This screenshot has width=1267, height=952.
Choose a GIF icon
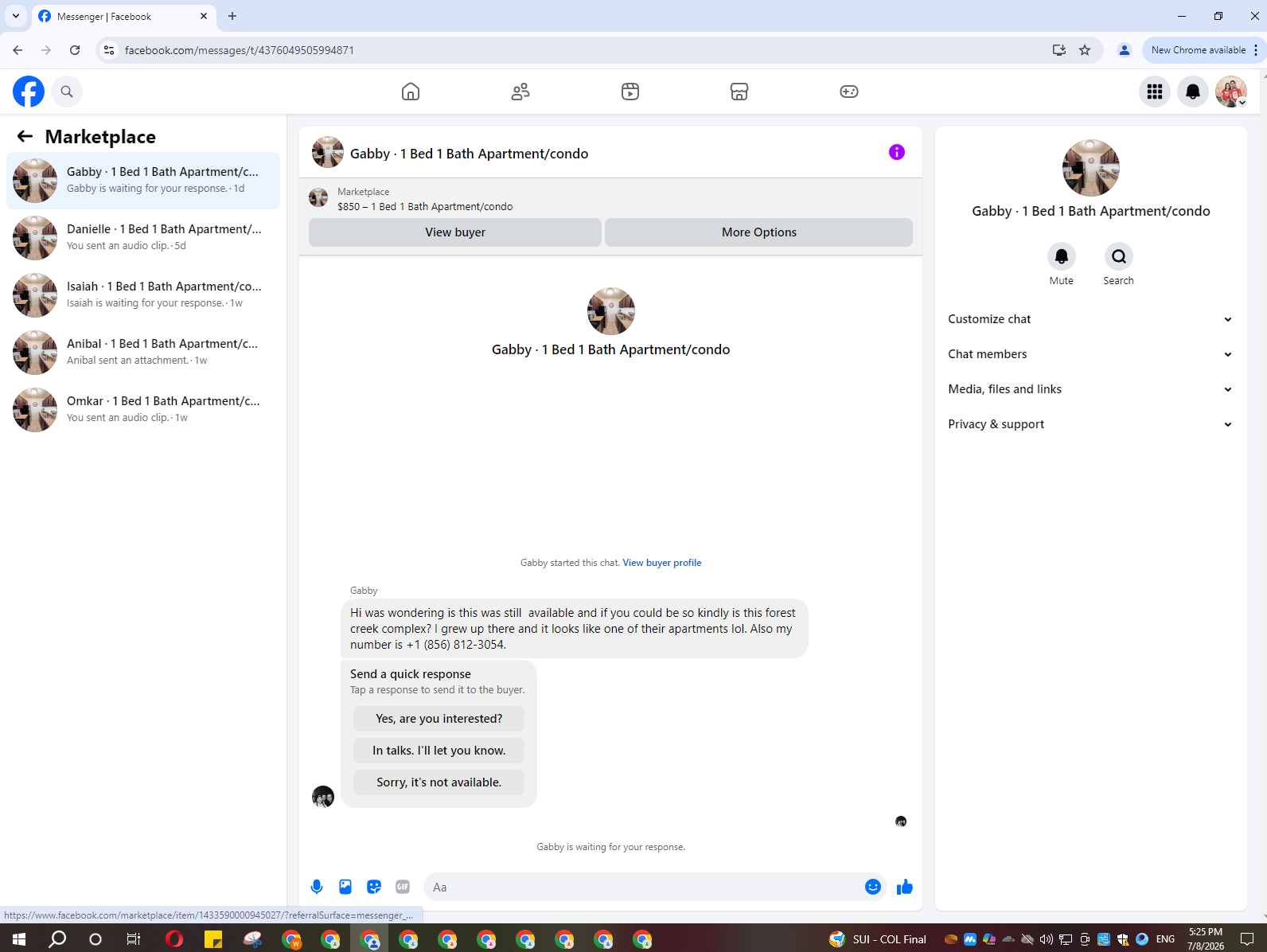pyautogui.click(x=403, y=887)
